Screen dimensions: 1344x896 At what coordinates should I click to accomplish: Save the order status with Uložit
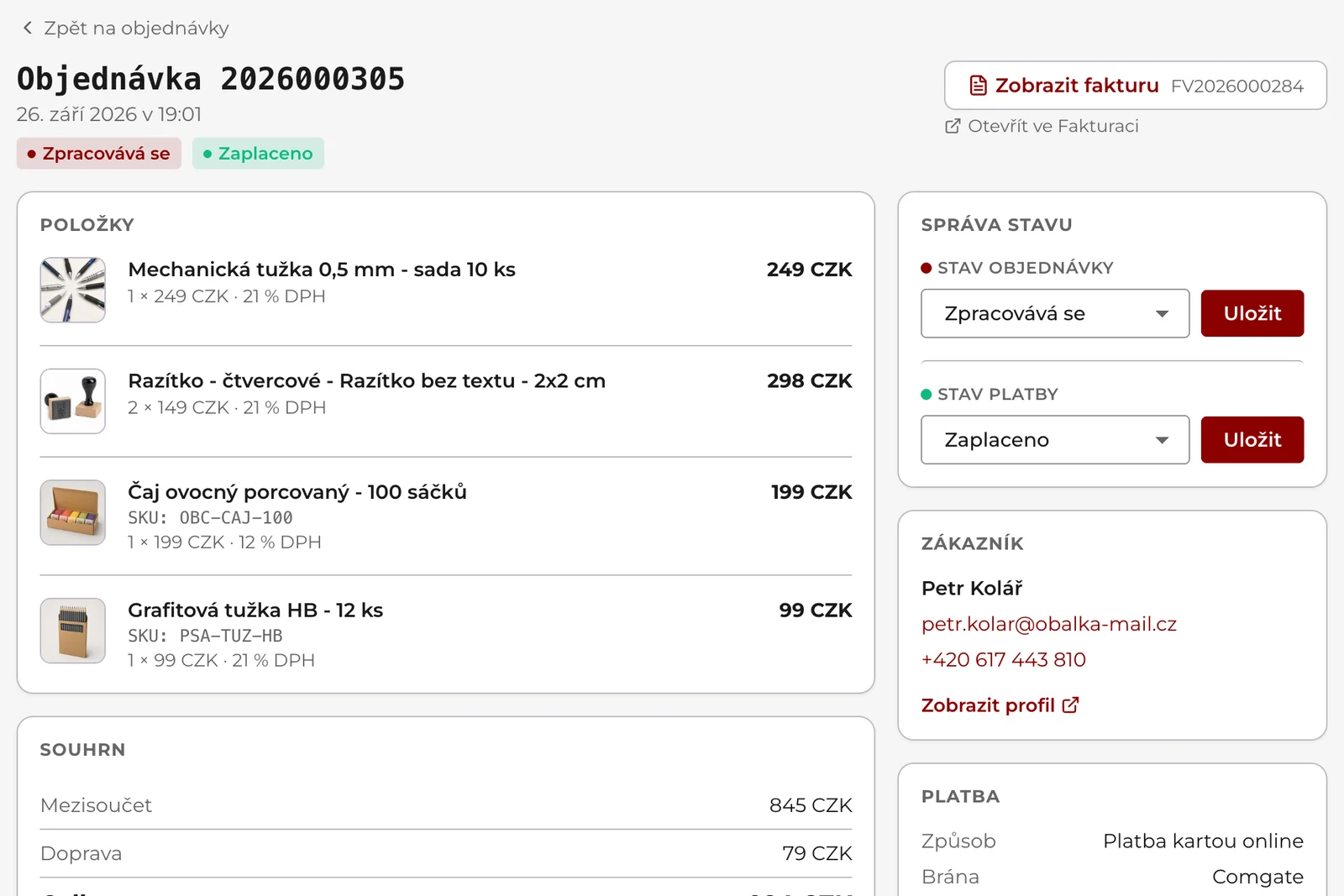click(x=1252, y=313)
